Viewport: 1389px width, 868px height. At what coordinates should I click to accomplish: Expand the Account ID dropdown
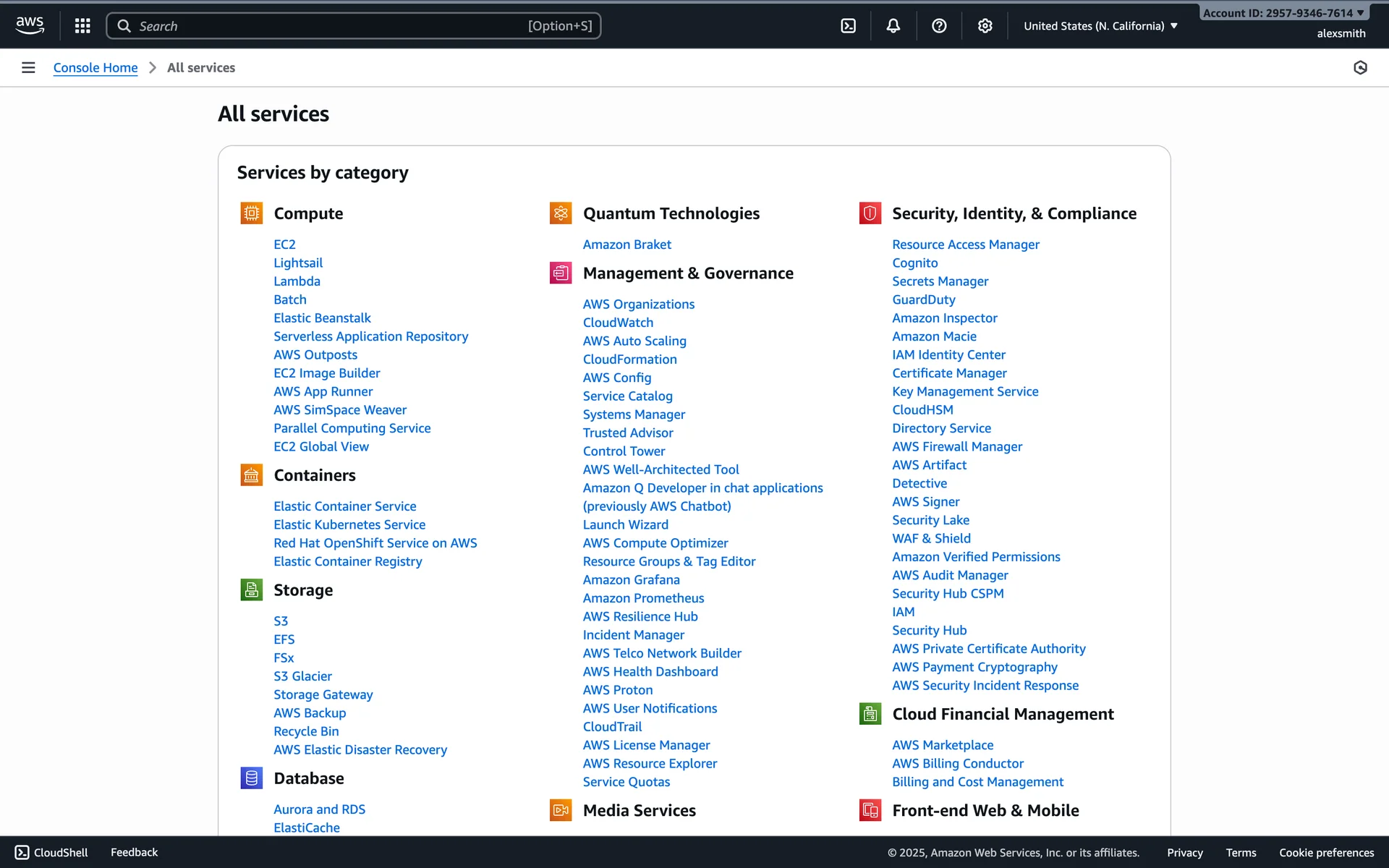(x=1283, y=13)
